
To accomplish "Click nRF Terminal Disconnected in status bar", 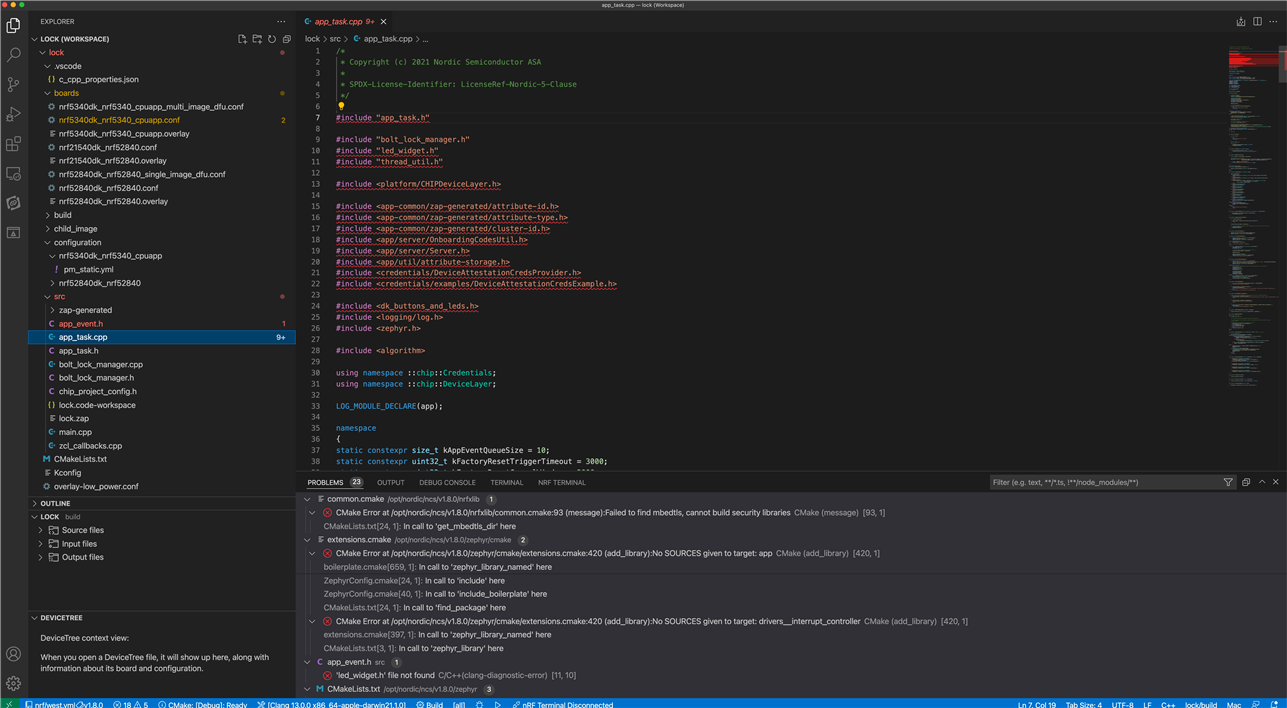I will (565, 704).
